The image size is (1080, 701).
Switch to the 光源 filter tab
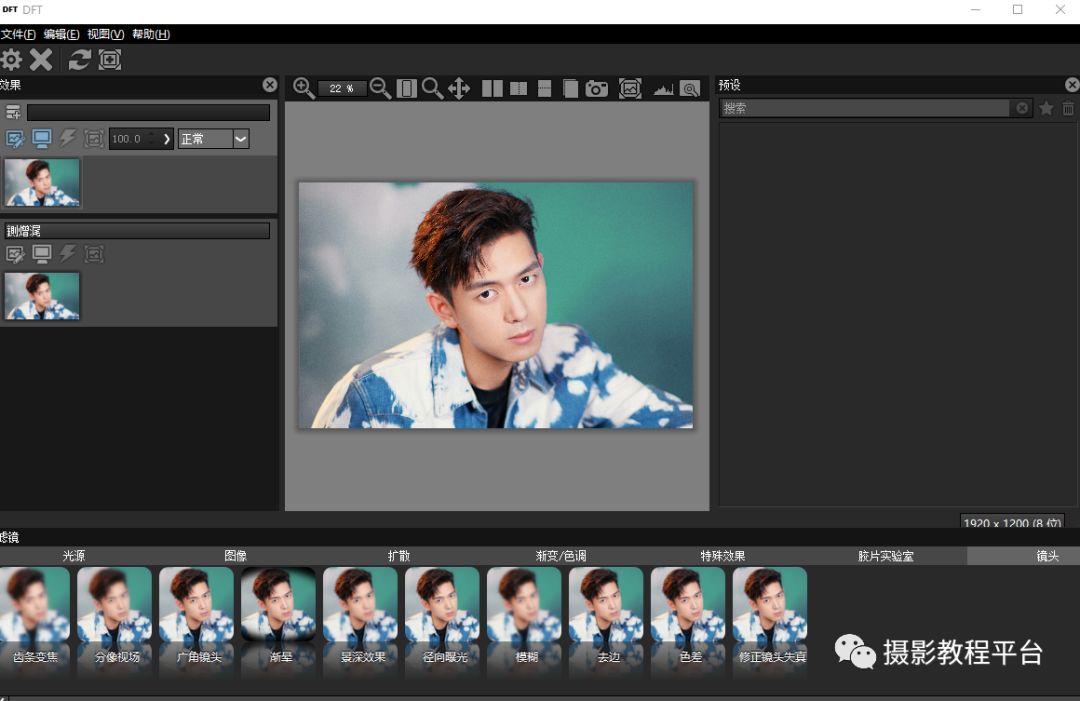(x=74, y=556)
